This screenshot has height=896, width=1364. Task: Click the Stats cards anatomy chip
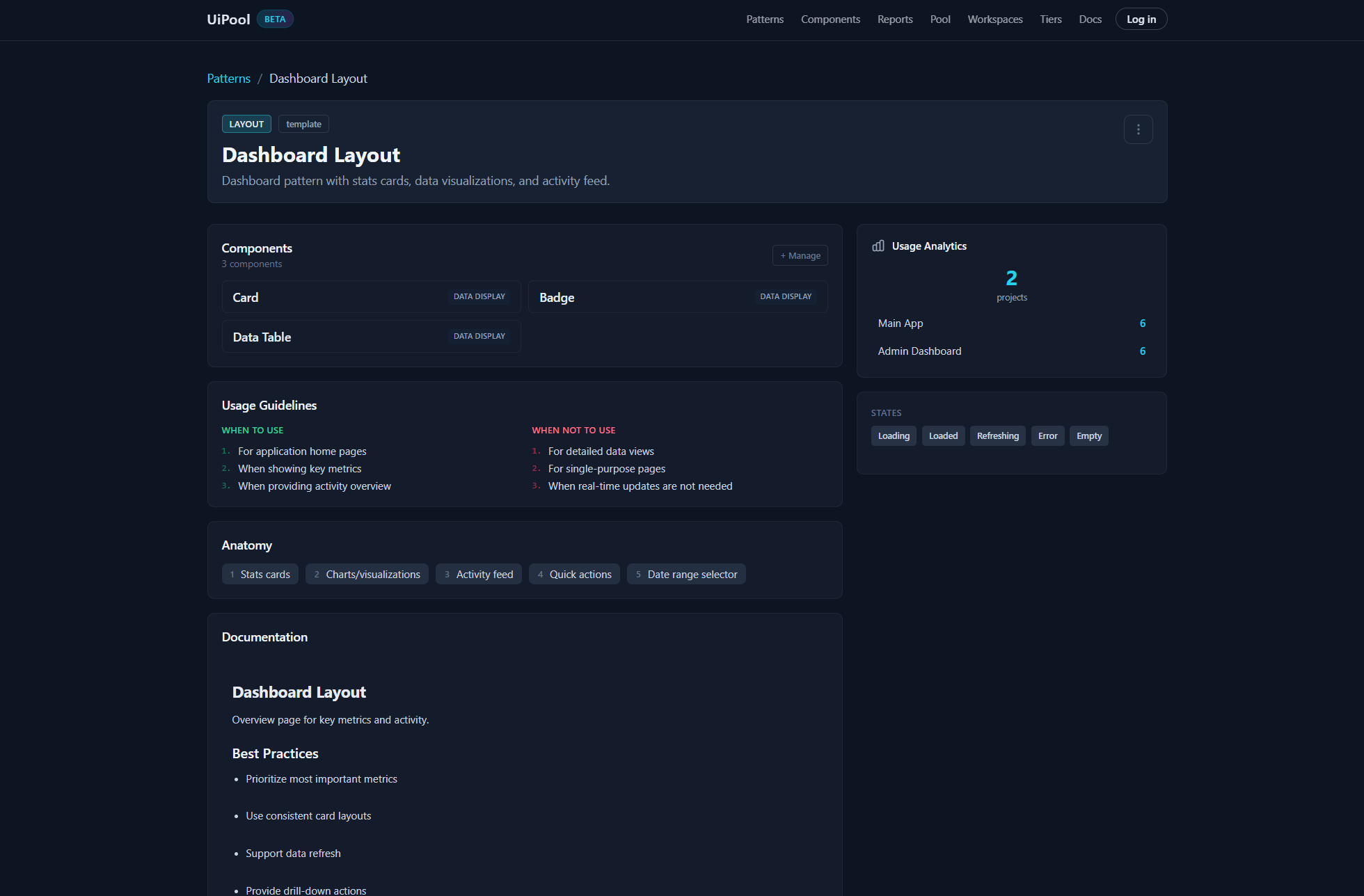coord(260,575)
